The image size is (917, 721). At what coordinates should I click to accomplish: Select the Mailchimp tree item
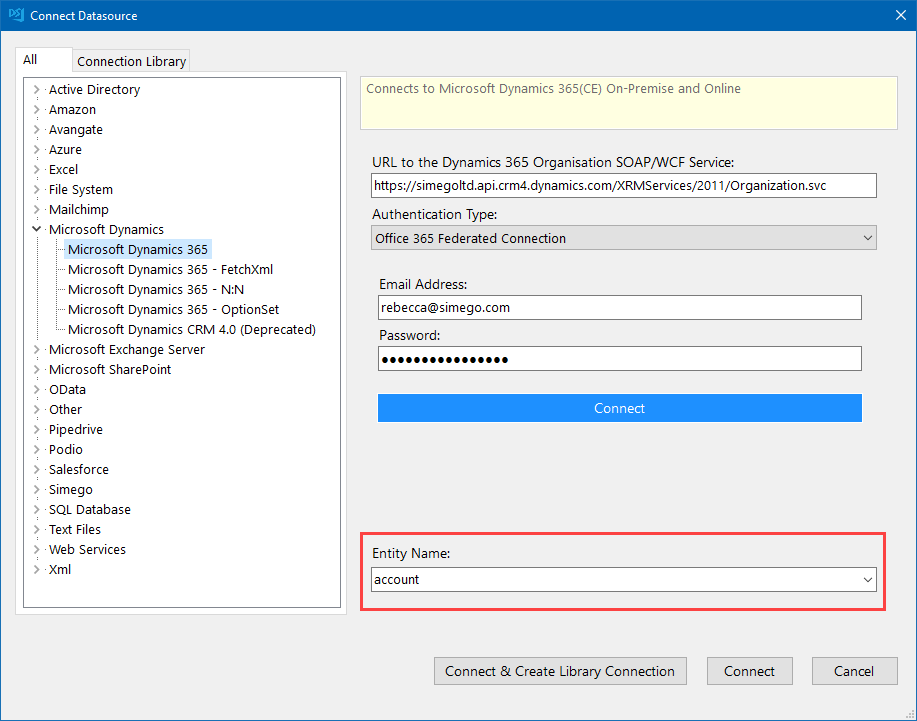point(78,209)
